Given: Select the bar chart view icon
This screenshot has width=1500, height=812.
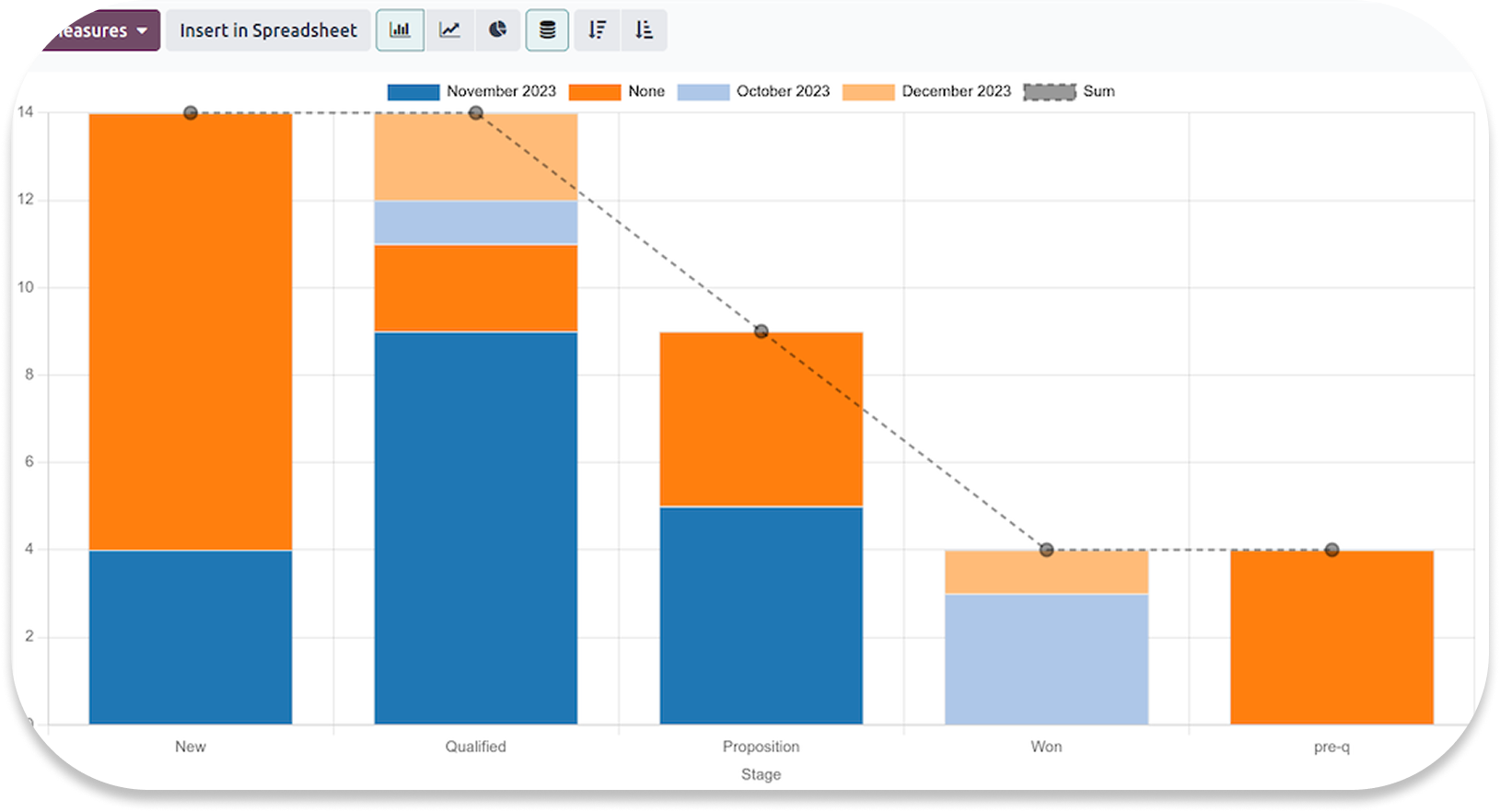Looking at the screenshot, I should pos(400,30).
